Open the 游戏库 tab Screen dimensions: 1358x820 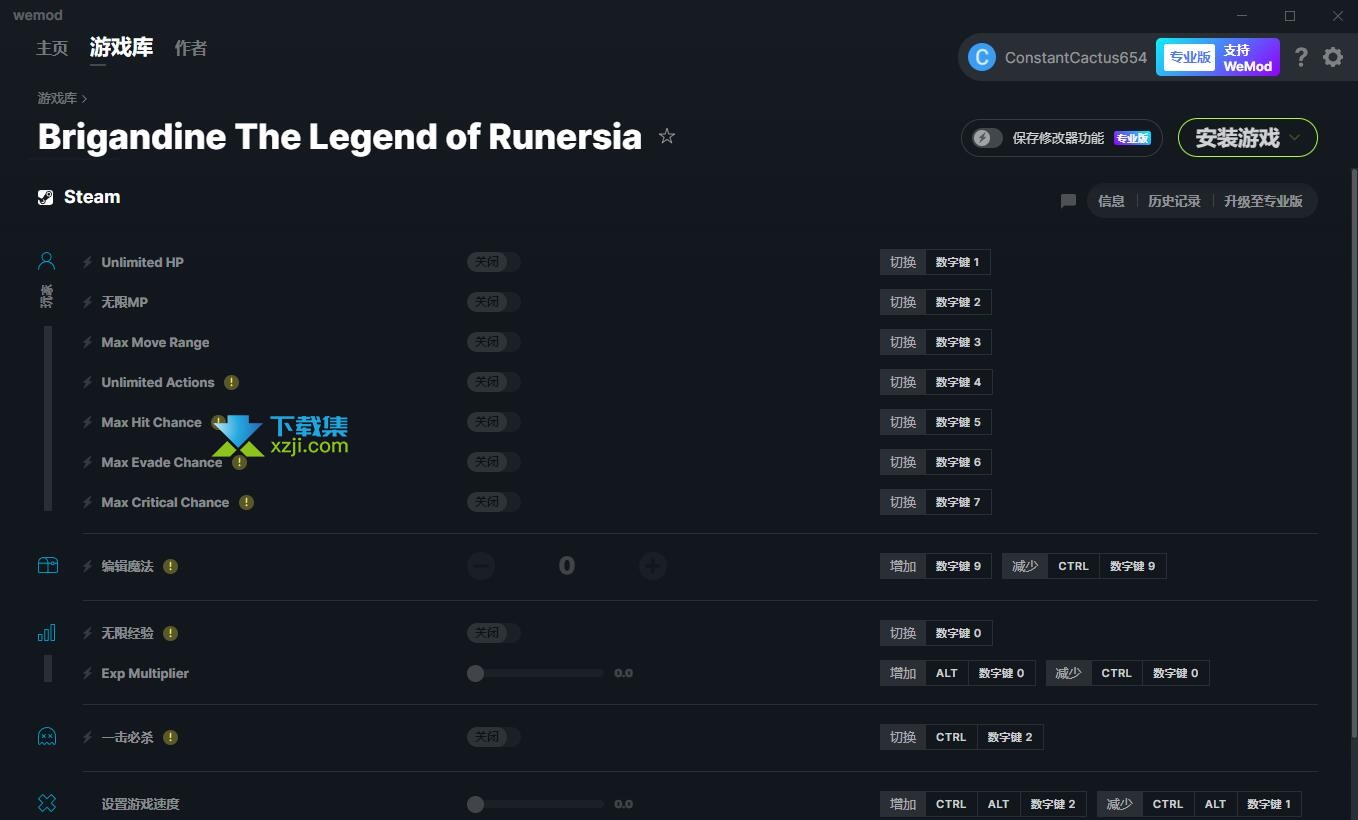(x=121, y=47)
